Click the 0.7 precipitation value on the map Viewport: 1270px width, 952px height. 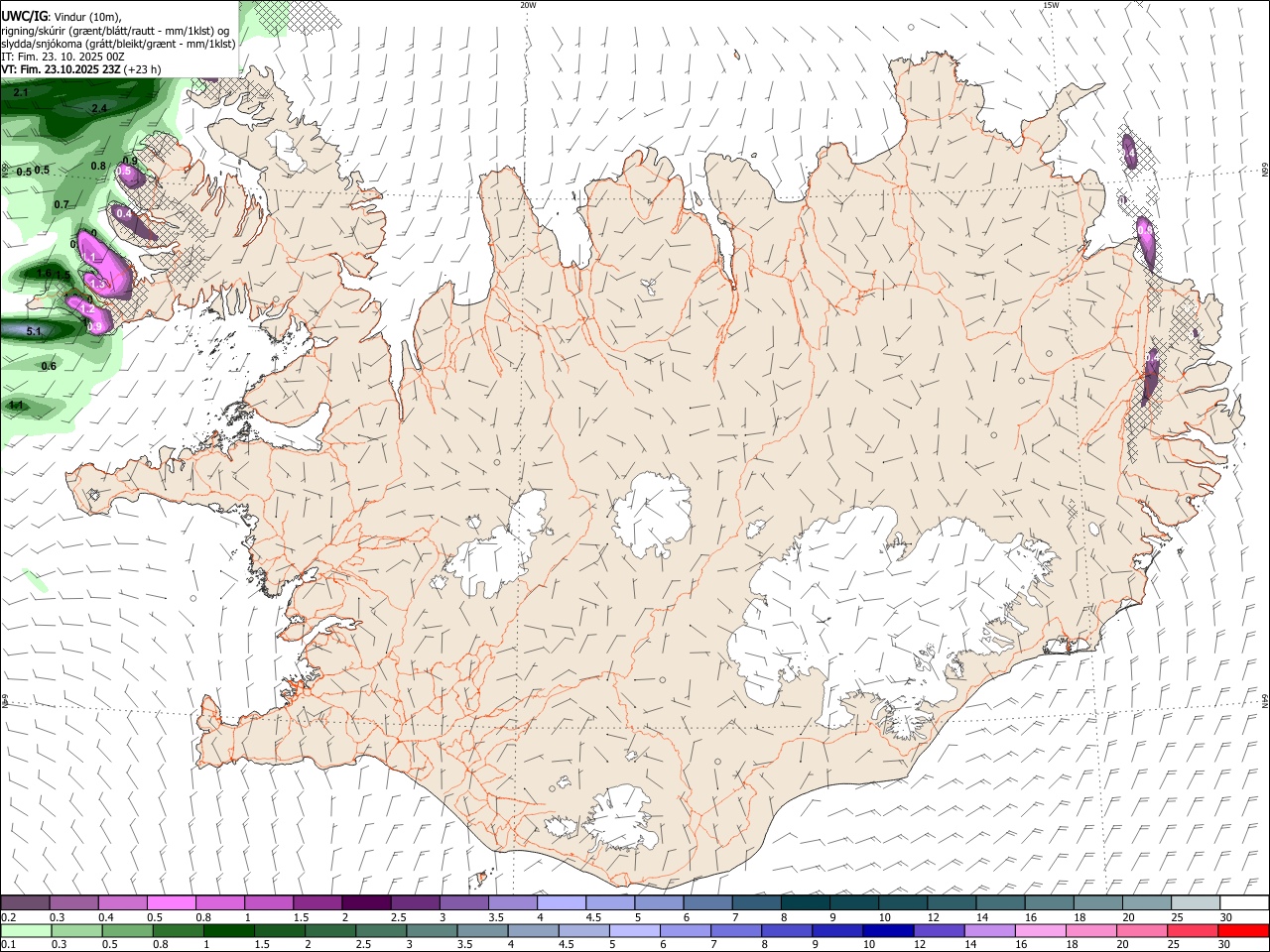point(62,204)
